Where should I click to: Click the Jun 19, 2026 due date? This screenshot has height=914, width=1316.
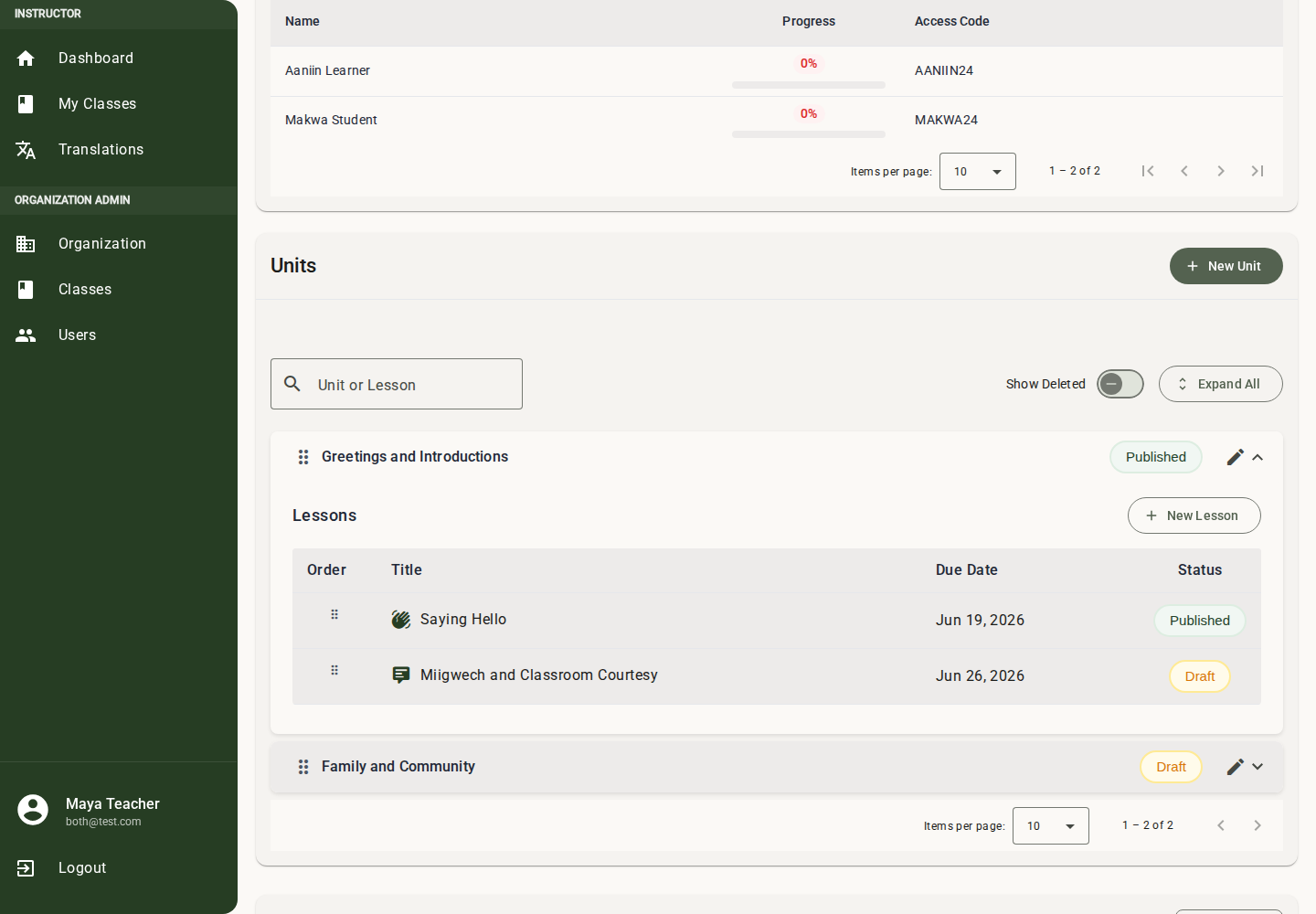pyautogui.click(x=980, y=621)
